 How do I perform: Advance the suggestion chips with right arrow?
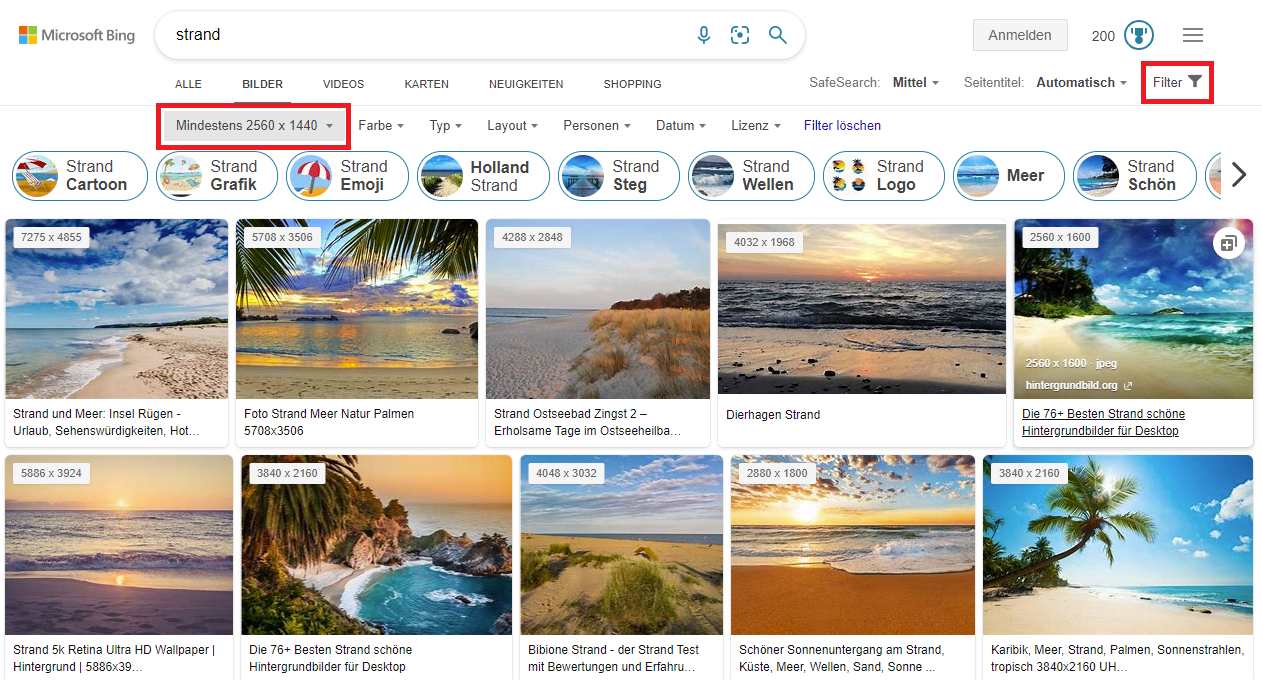tap(1239, 175)
